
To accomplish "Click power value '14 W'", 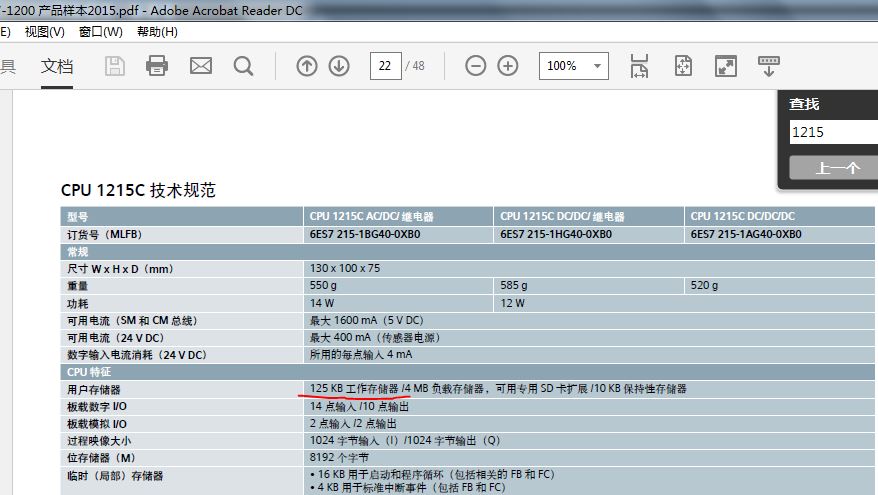I will [x=322, y=303].
